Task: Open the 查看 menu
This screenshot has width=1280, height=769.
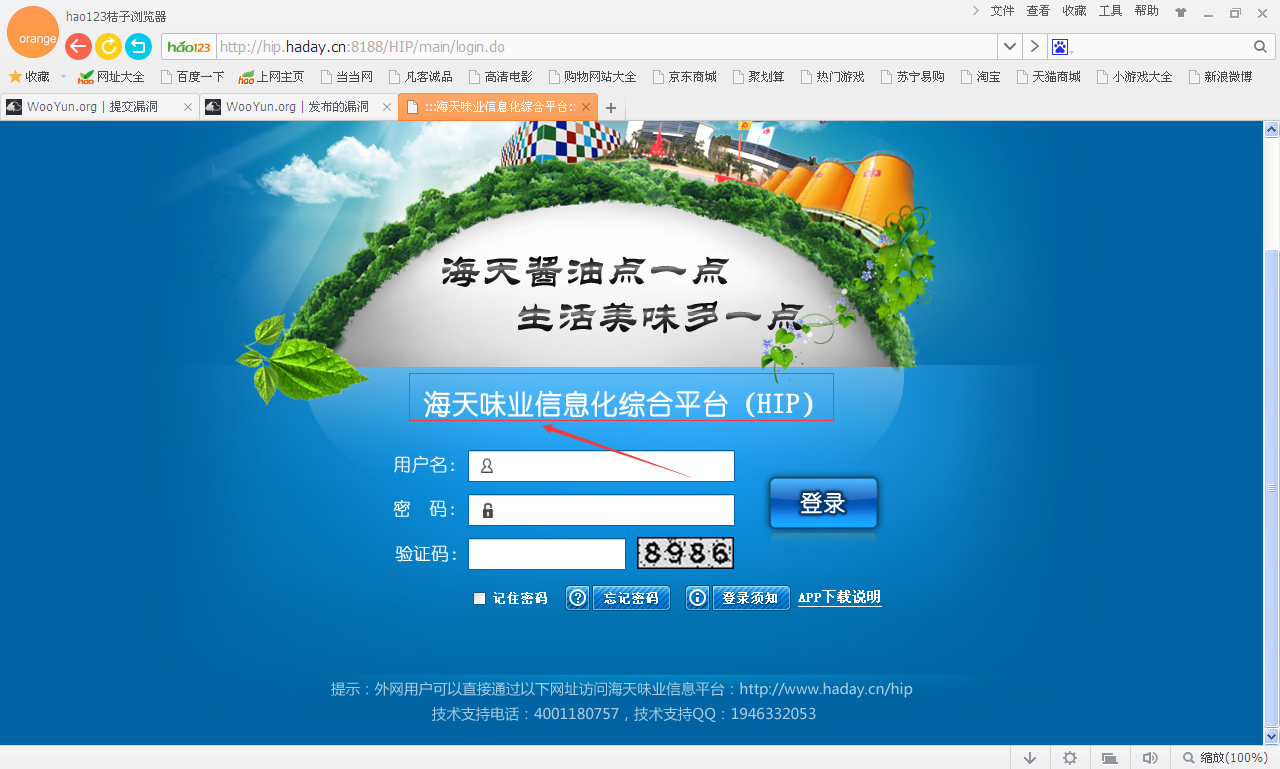Action: [x=1038, y=11]
